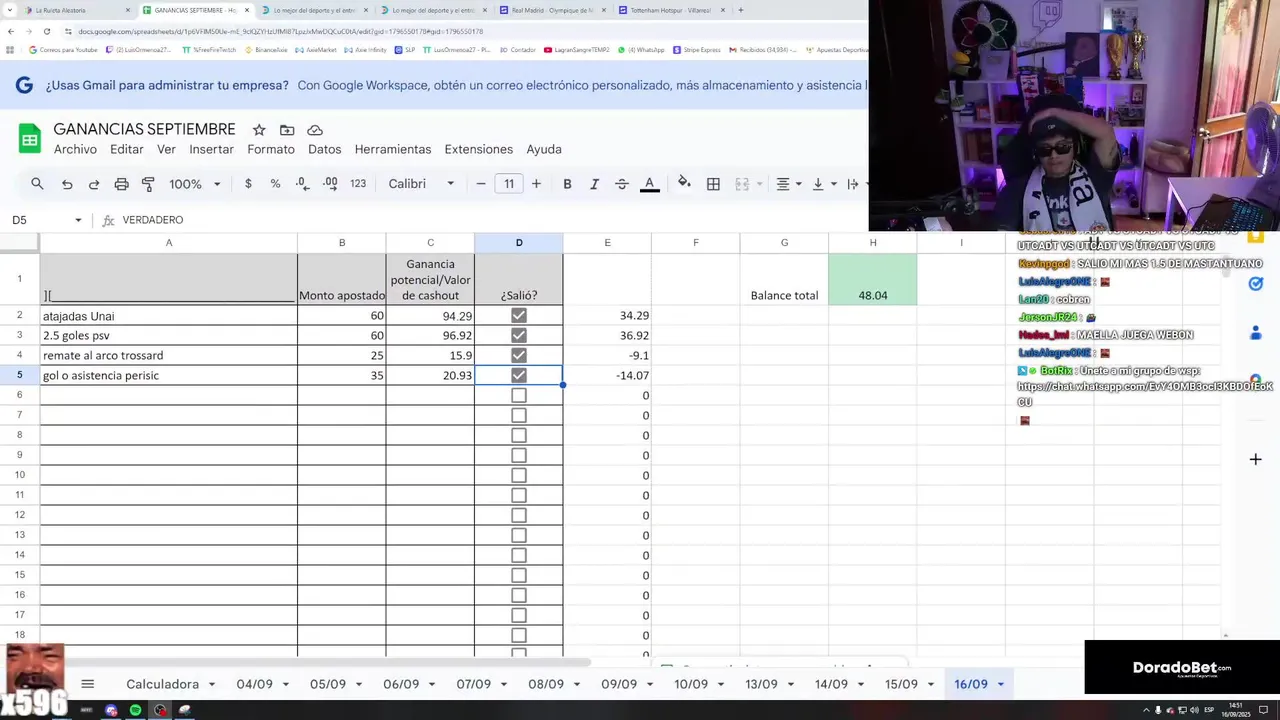Open the horizontal align dropdown
The width and height of the screenshot is (1280, 720).
point(789,184)
